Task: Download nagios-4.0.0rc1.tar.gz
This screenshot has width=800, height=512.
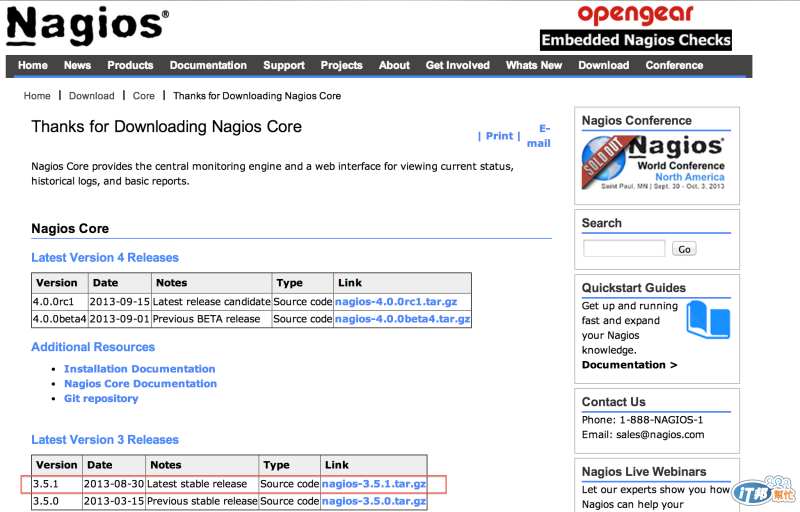Action: coord(396,301)
